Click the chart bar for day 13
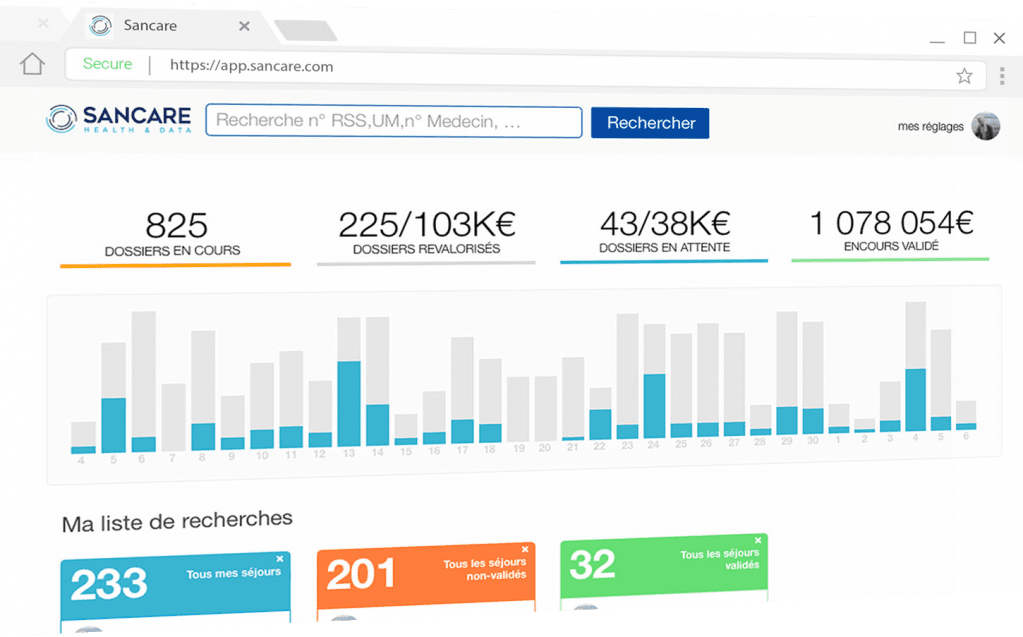 click(349, 402)
